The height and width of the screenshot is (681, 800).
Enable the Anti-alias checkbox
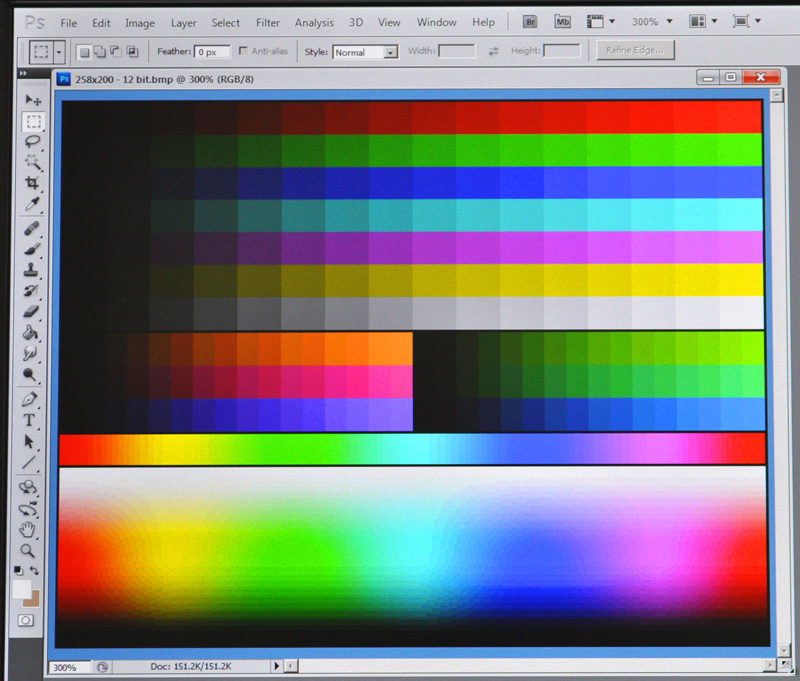pos(245,51)
